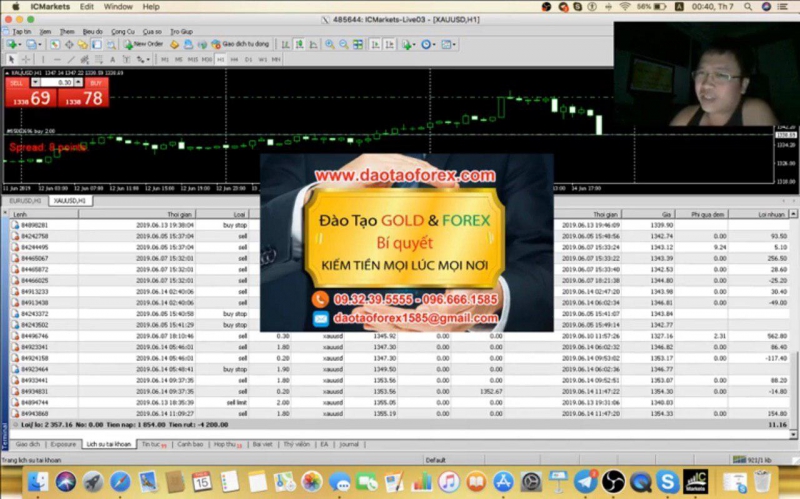This screenshot has width=800, height=499.
Task: Click the red BUY 1338.78 button
Action: (83, 97)
